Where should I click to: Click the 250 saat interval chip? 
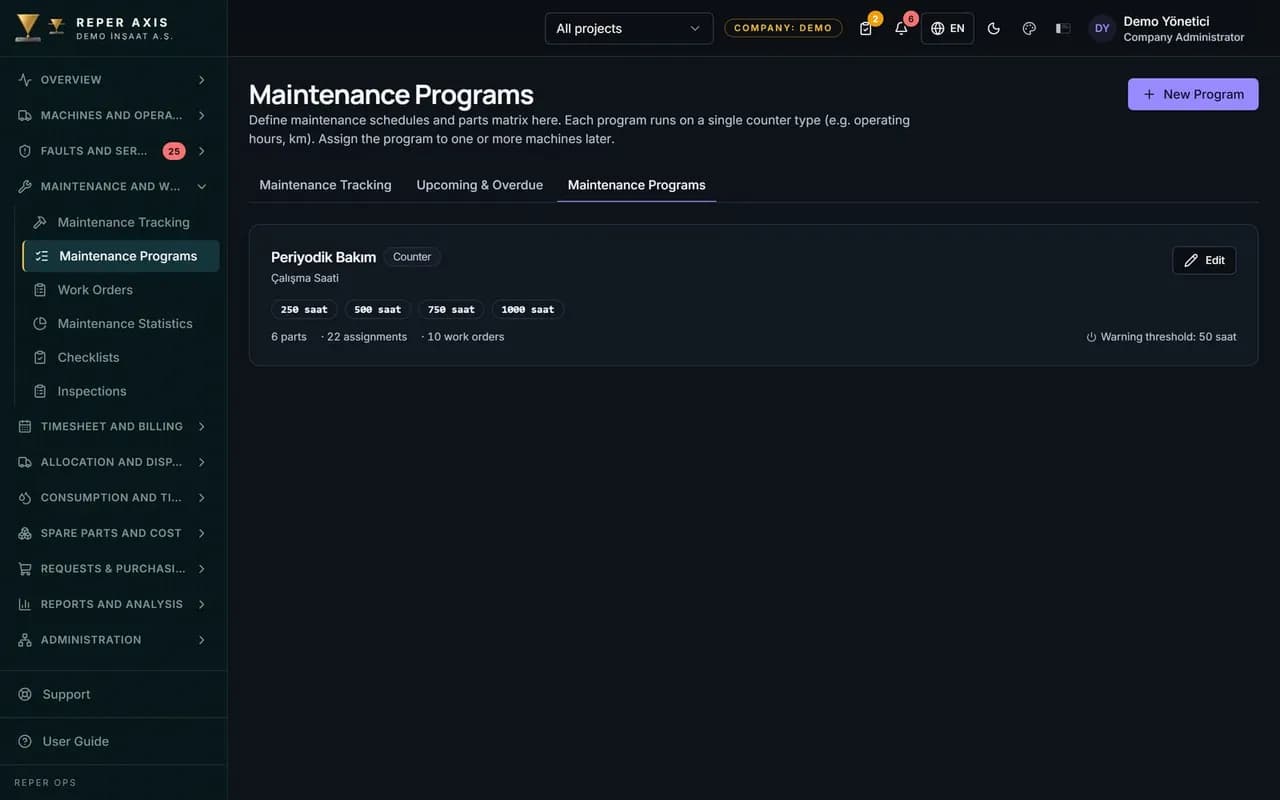click(304, 310)
